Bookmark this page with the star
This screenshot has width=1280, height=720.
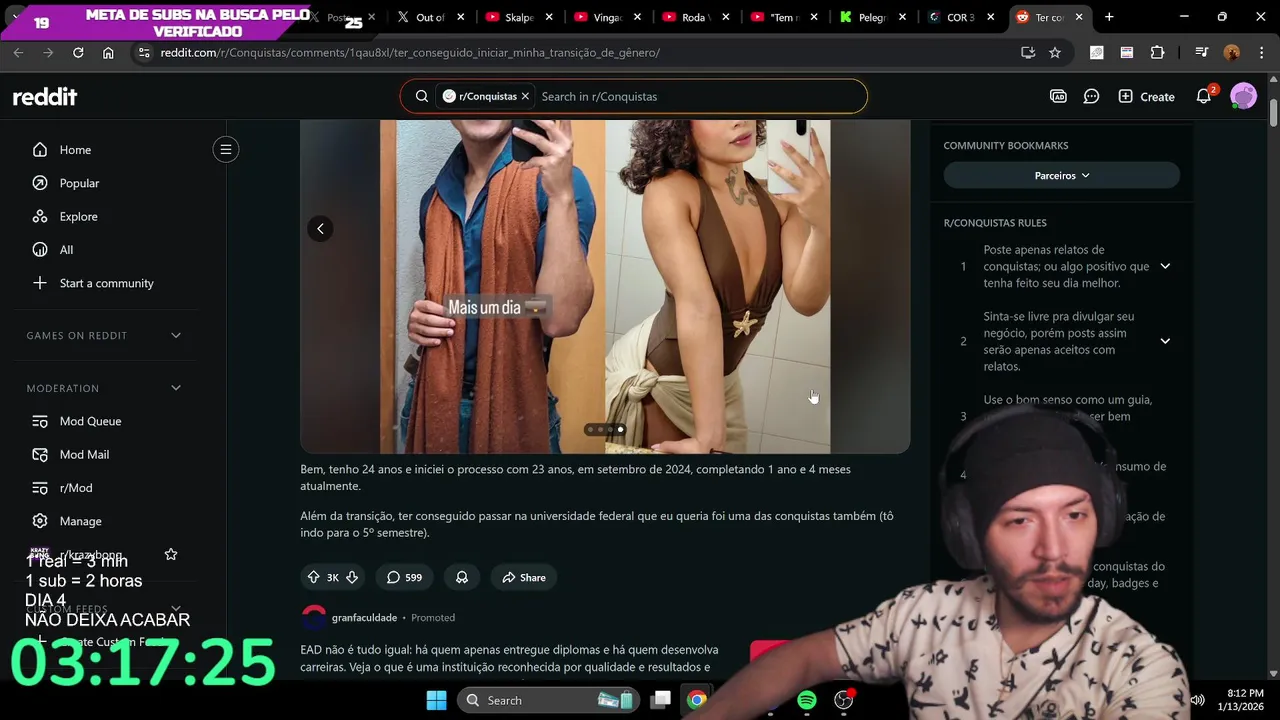(x=1055, y=53)
